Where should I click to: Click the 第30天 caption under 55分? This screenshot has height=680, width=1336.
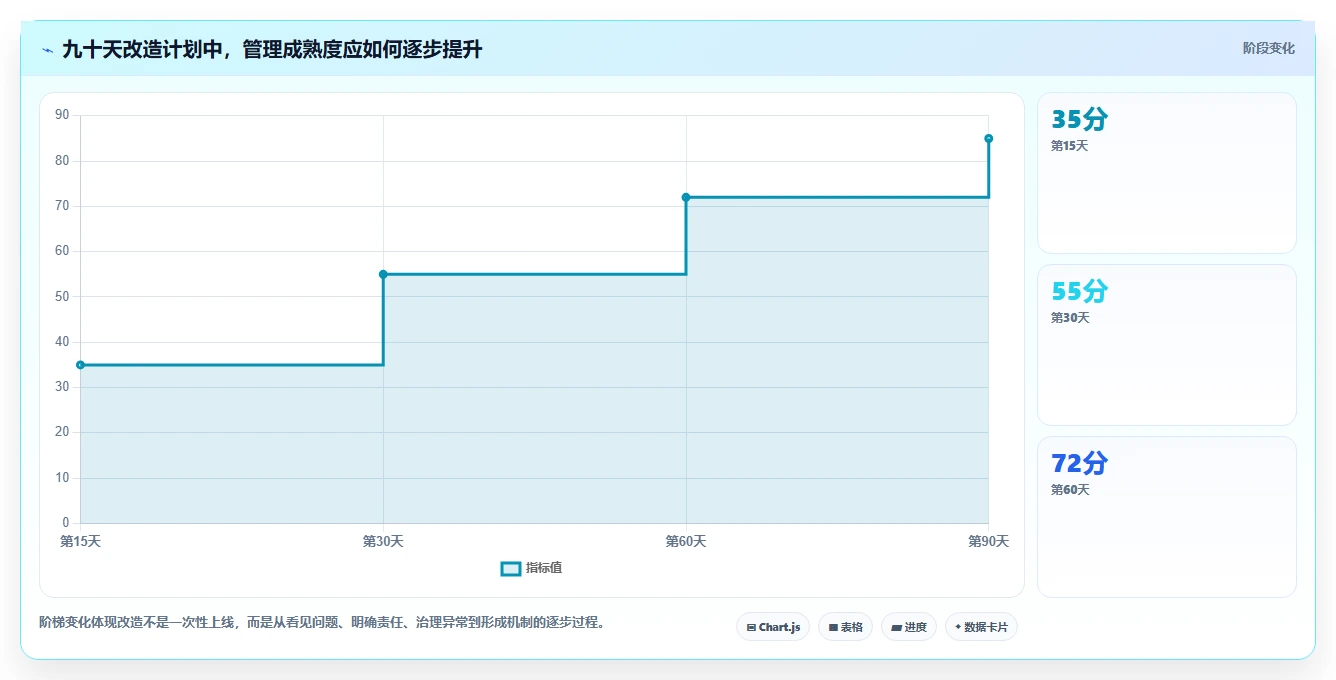[x=1070, y=318]
